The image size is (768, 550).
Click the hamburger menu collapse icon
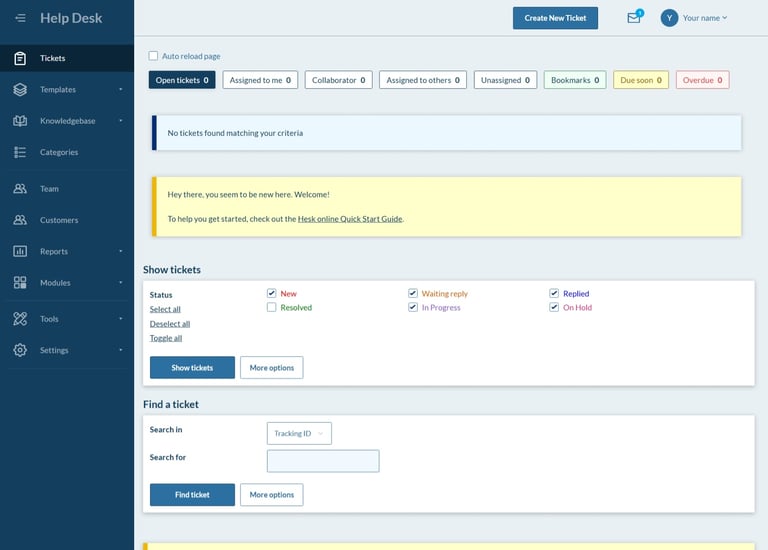tap(20, 18)
